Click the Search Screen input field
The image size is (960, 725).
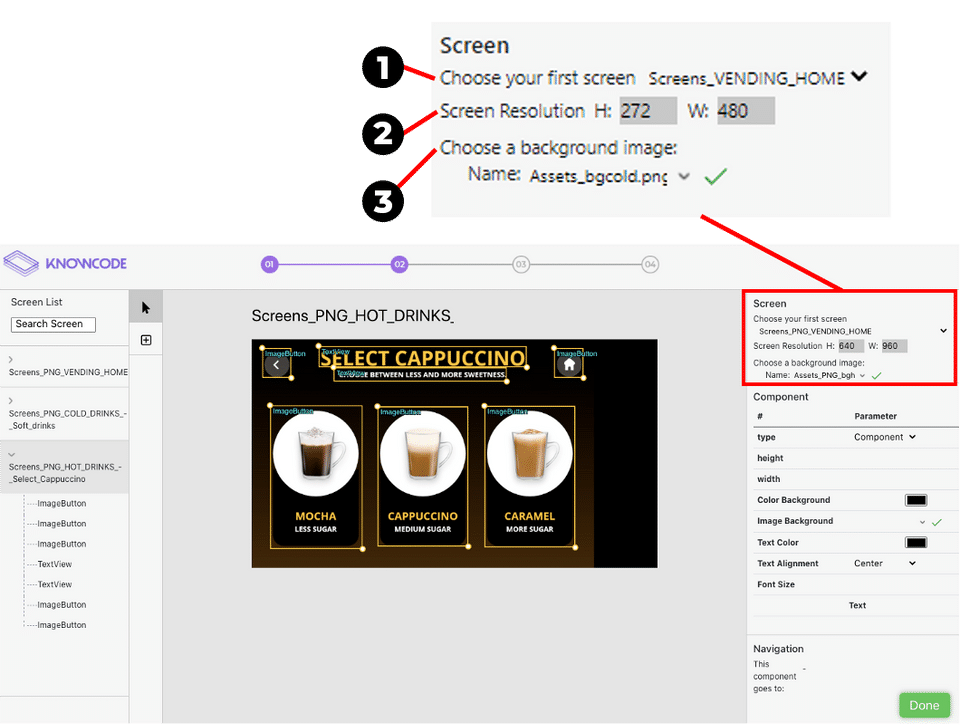tap(53, 324)
